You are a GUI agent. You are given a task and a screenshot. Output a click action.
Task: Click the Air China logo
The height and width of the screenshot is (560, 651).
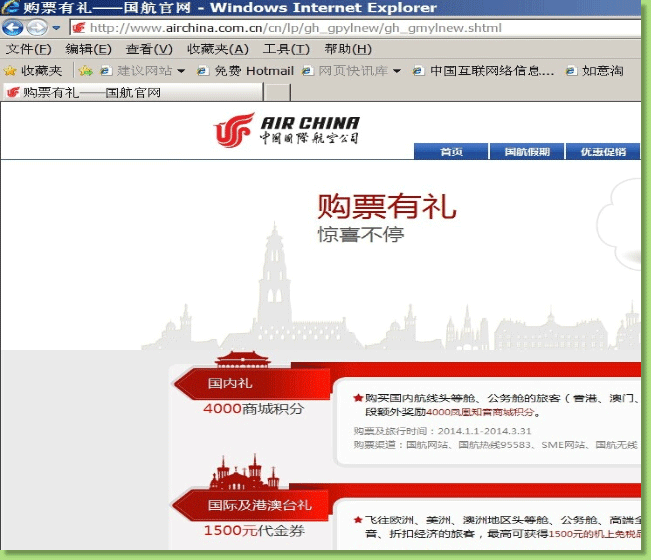[287, 130]
